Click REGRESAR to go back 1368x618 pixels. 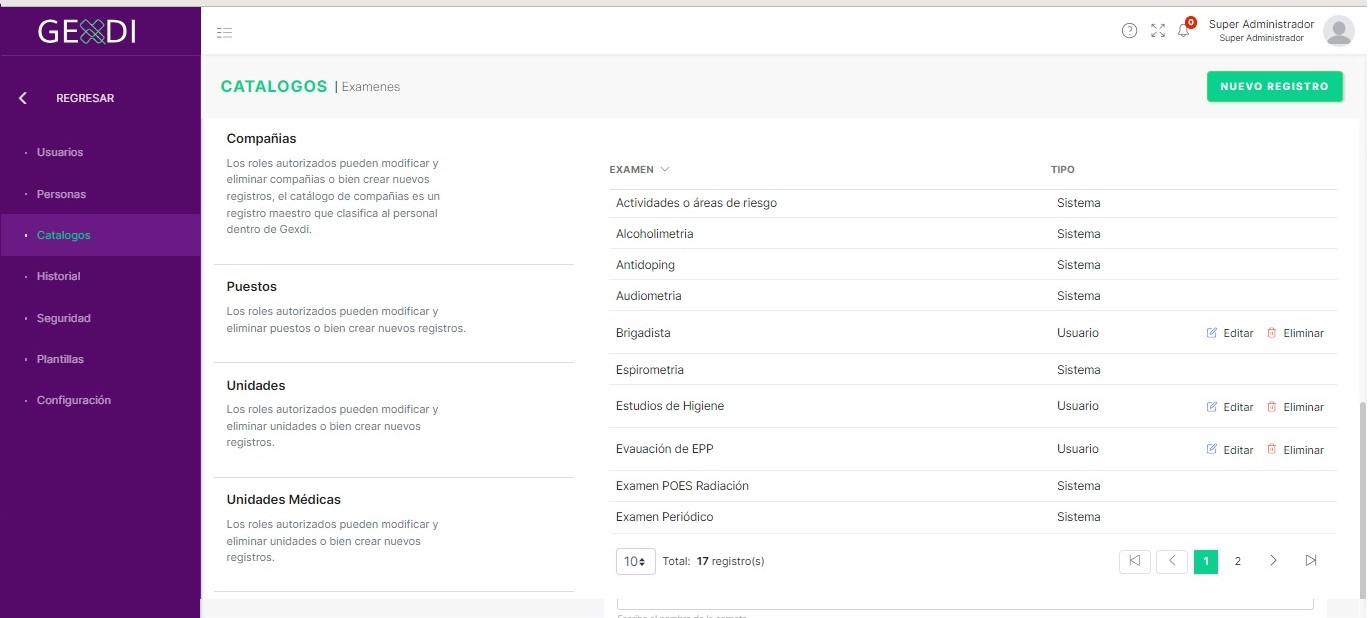pyautogui.click(x=85, y=98)
